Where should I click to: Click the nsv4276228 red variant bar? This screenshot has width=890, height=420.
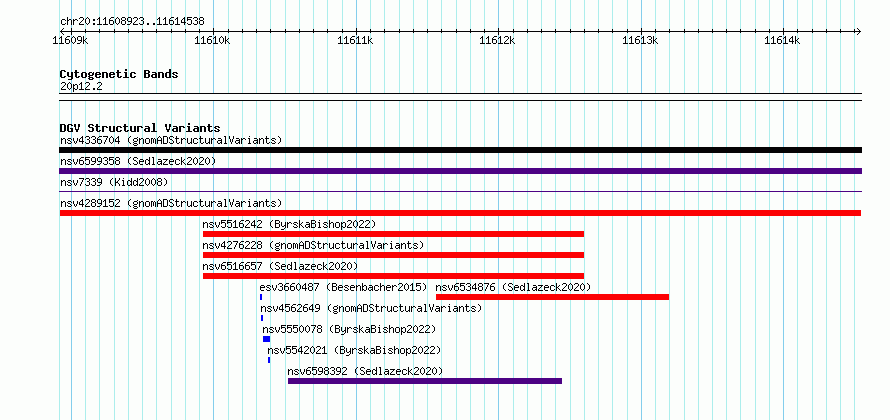[x=393, y=255]
